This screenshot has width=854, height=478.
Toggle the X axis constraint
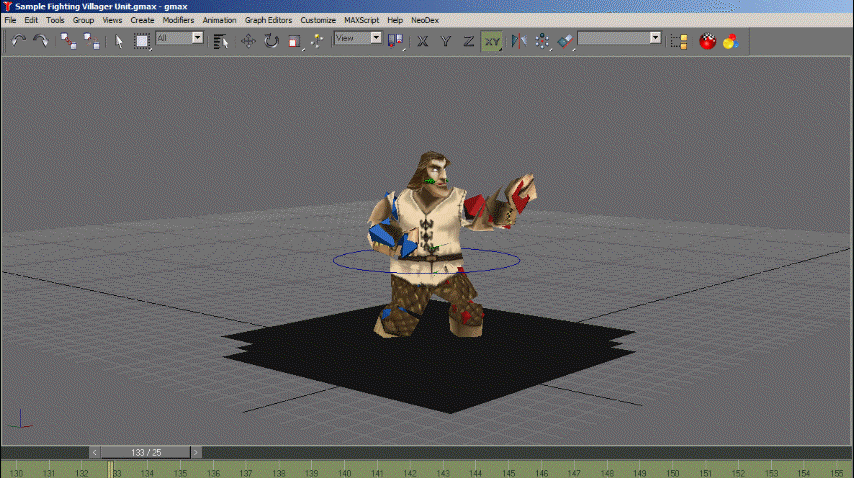(423, 41)
